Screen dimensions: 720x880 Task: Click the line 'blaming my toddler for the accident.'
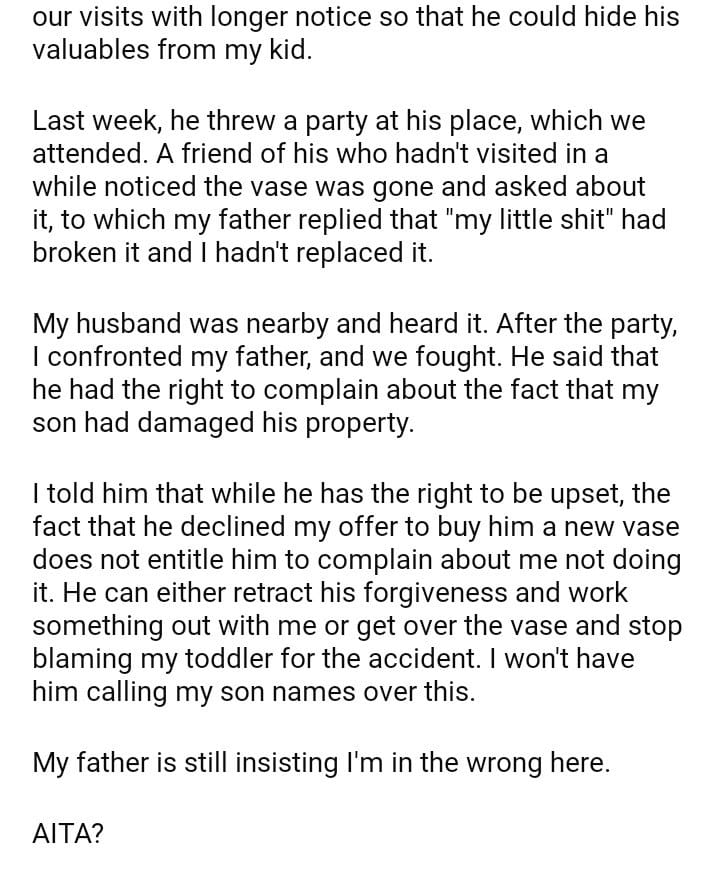pyautogui.click(x=333, y=659)
